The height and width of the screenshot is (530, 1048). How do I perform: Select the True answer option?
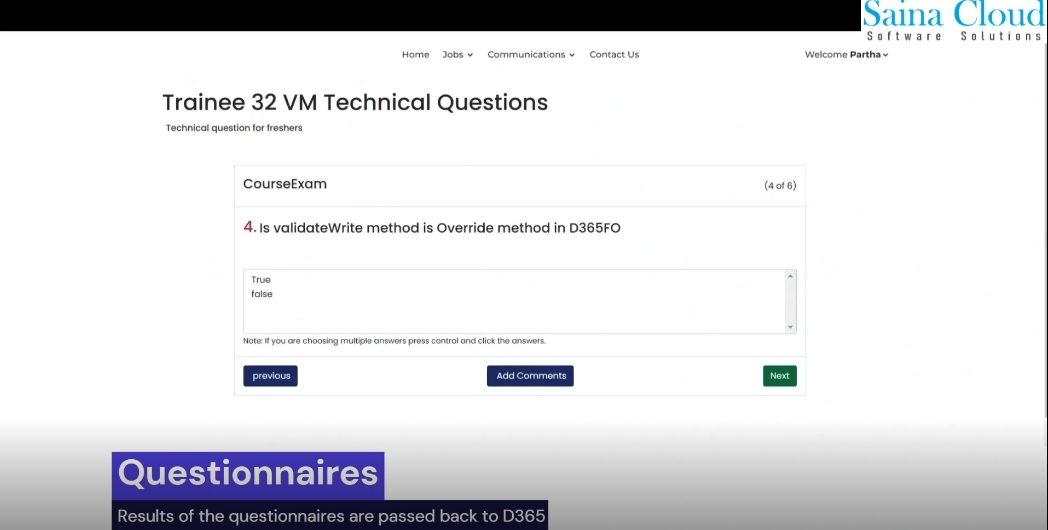tap(261, 279)
